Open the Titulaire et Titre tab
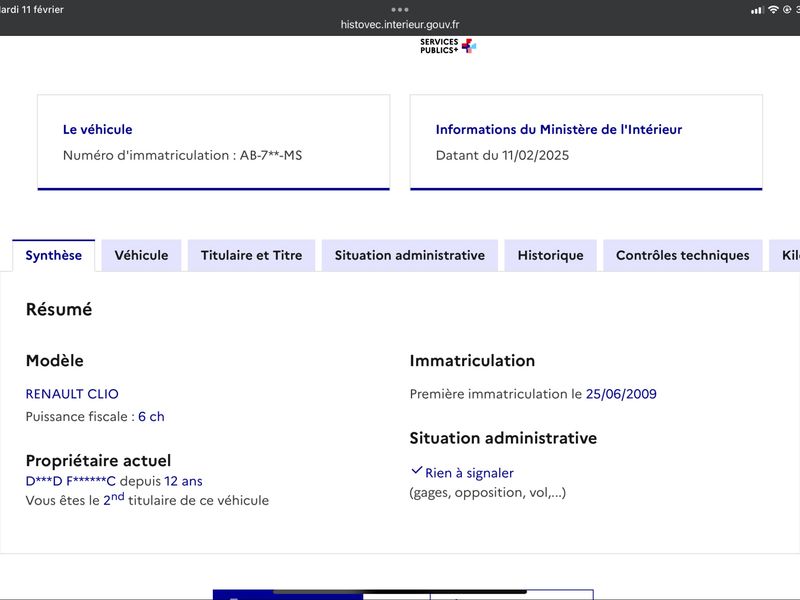Viewport: 800px width, 600px height. click(252, 255)
